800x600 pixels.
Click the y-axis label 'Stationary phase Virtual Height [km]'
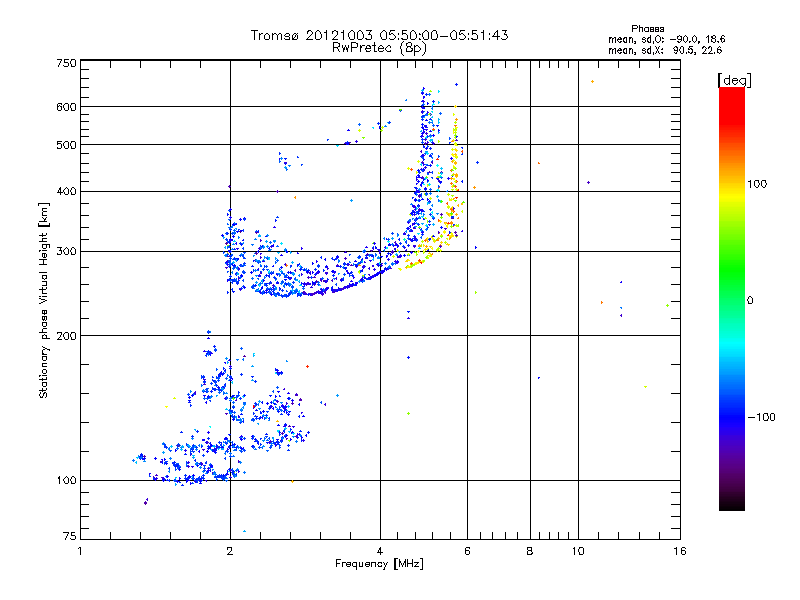pos(43,300)
